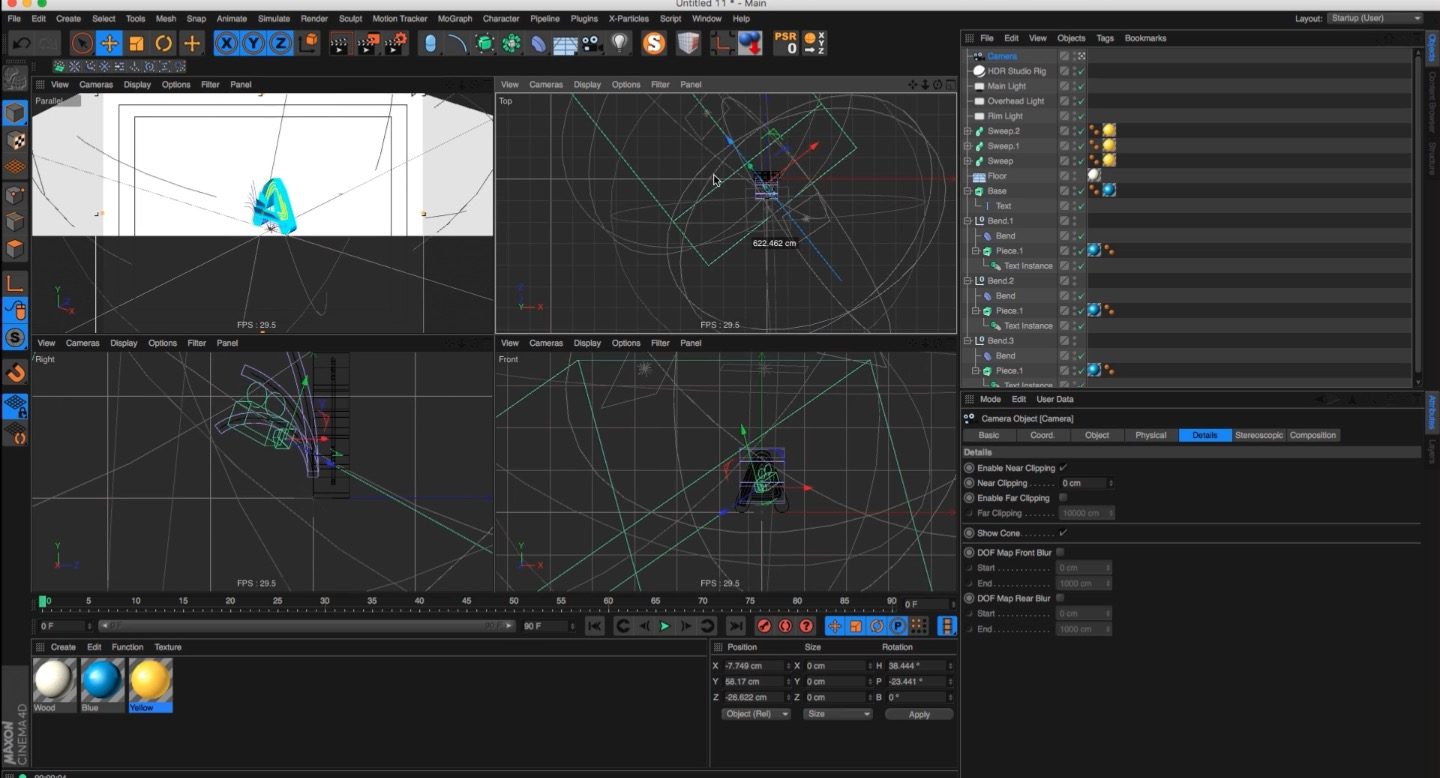Add a primitive capsule object icon
The height and width of the screenshot is (778, 1440).
coord(430,43)
